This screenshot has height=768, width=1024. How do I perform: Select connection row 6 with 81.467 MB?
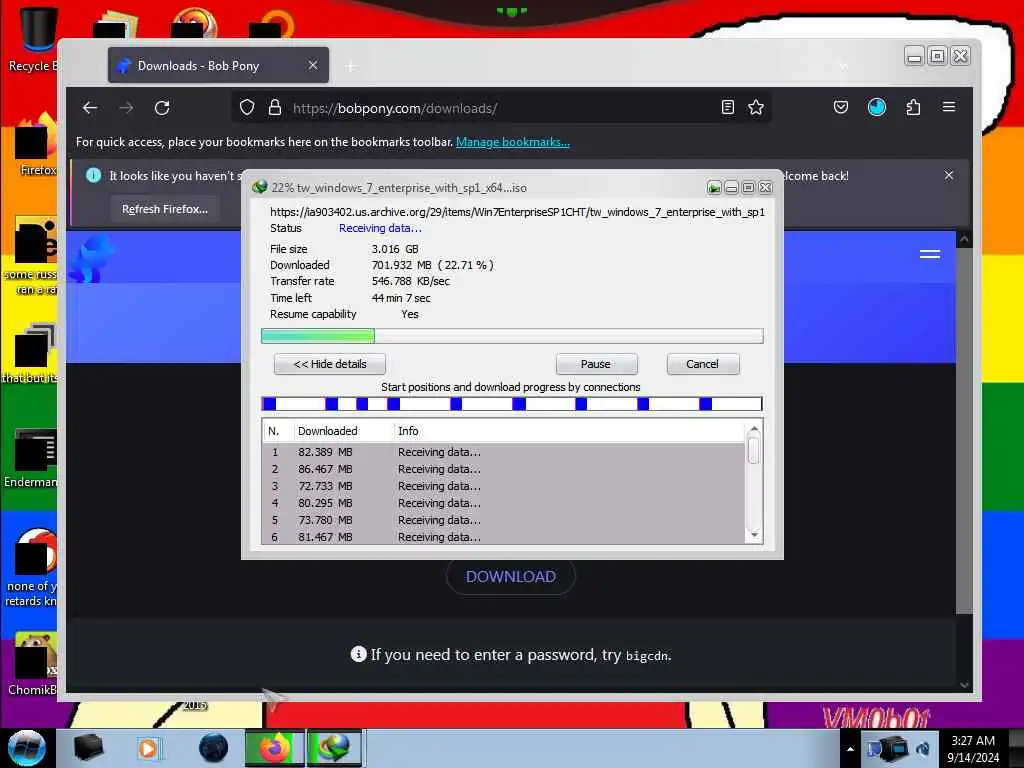tap(504, 537)
